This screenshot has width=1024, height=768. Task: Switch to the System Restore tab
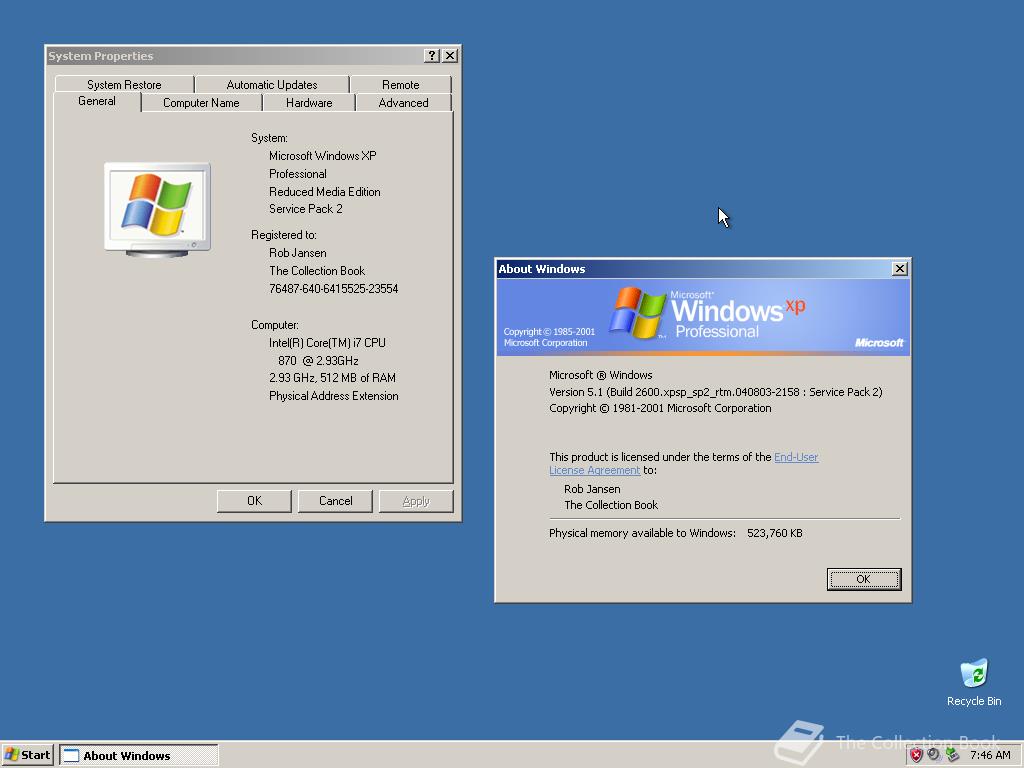124,84
